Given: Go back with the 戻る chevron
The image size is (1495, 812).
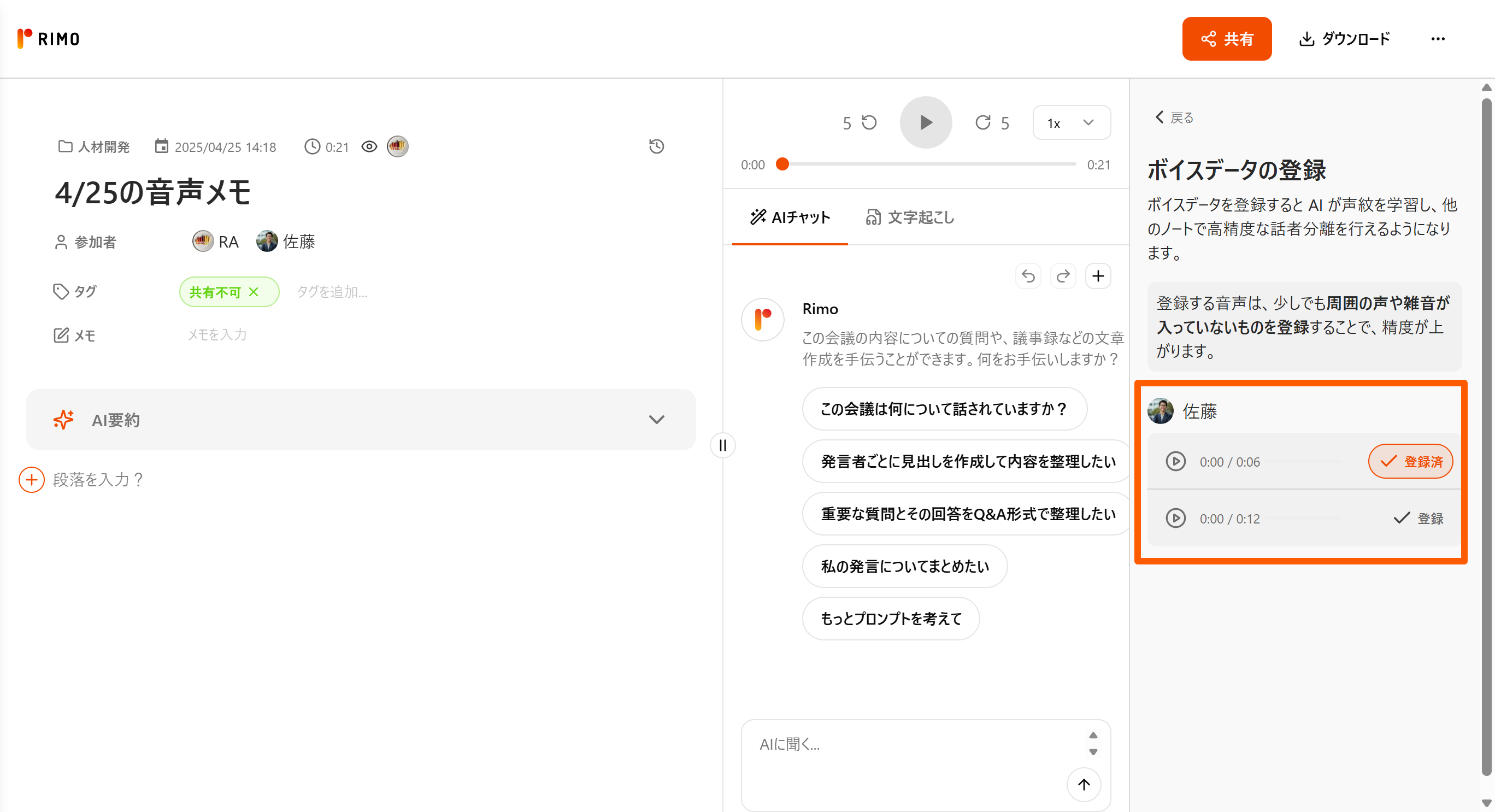Looking at the screenshot, I should pyautogui.click(x=1173, y=118).
